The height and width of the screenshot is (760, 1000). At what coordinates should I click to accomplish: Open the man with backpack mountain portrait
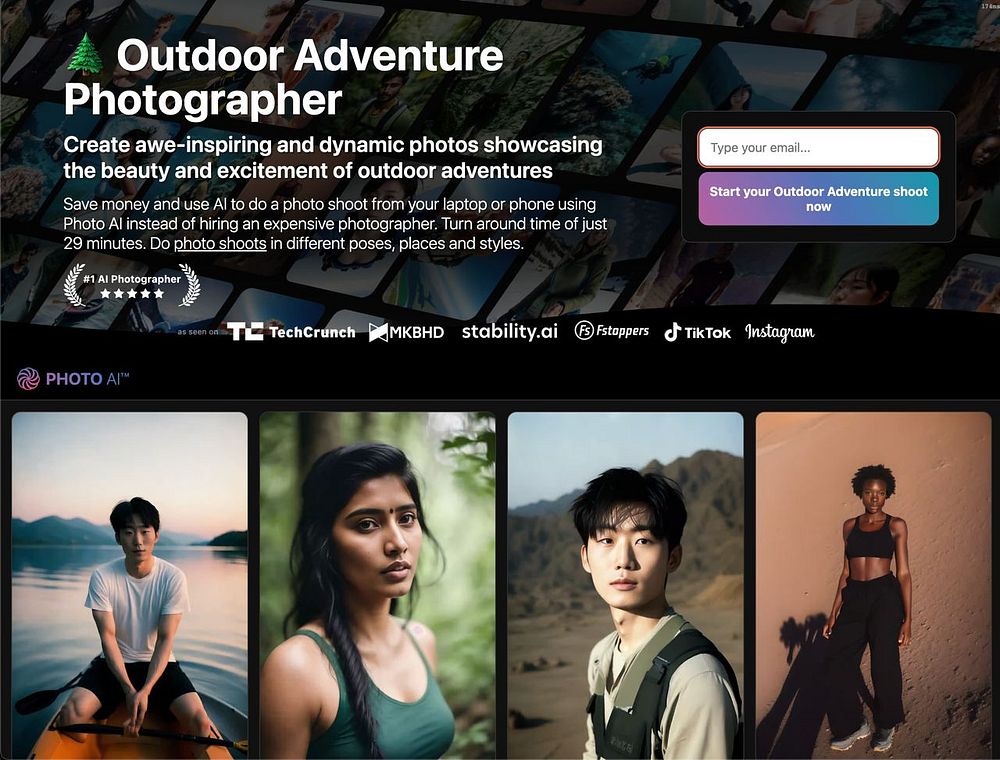tap(626, 585)
